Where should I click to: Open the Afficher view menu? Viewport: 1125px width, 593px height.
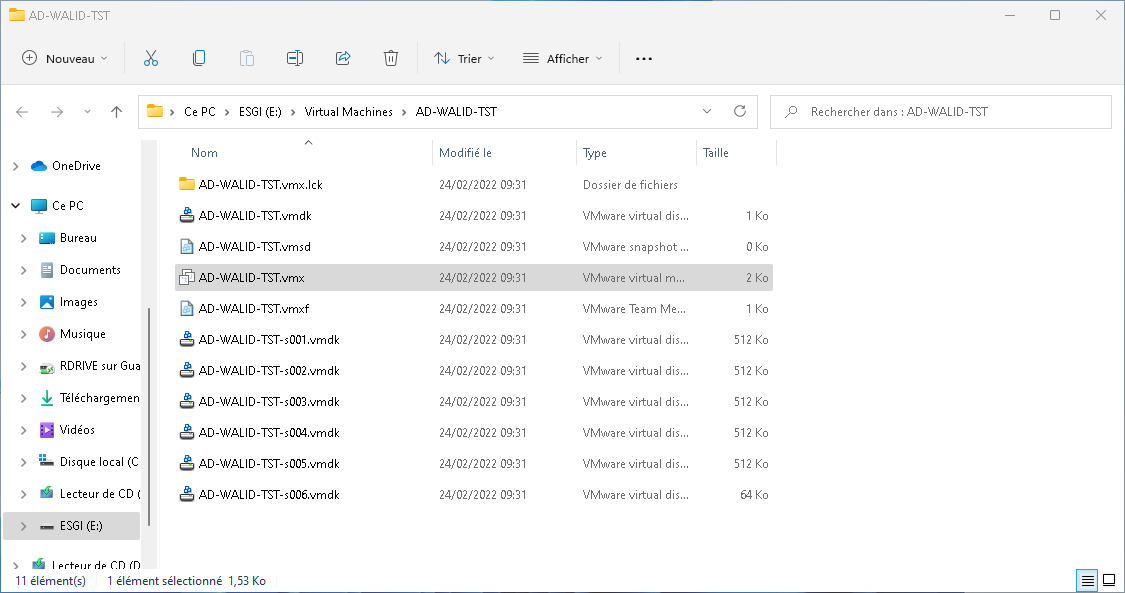(562, 59)
